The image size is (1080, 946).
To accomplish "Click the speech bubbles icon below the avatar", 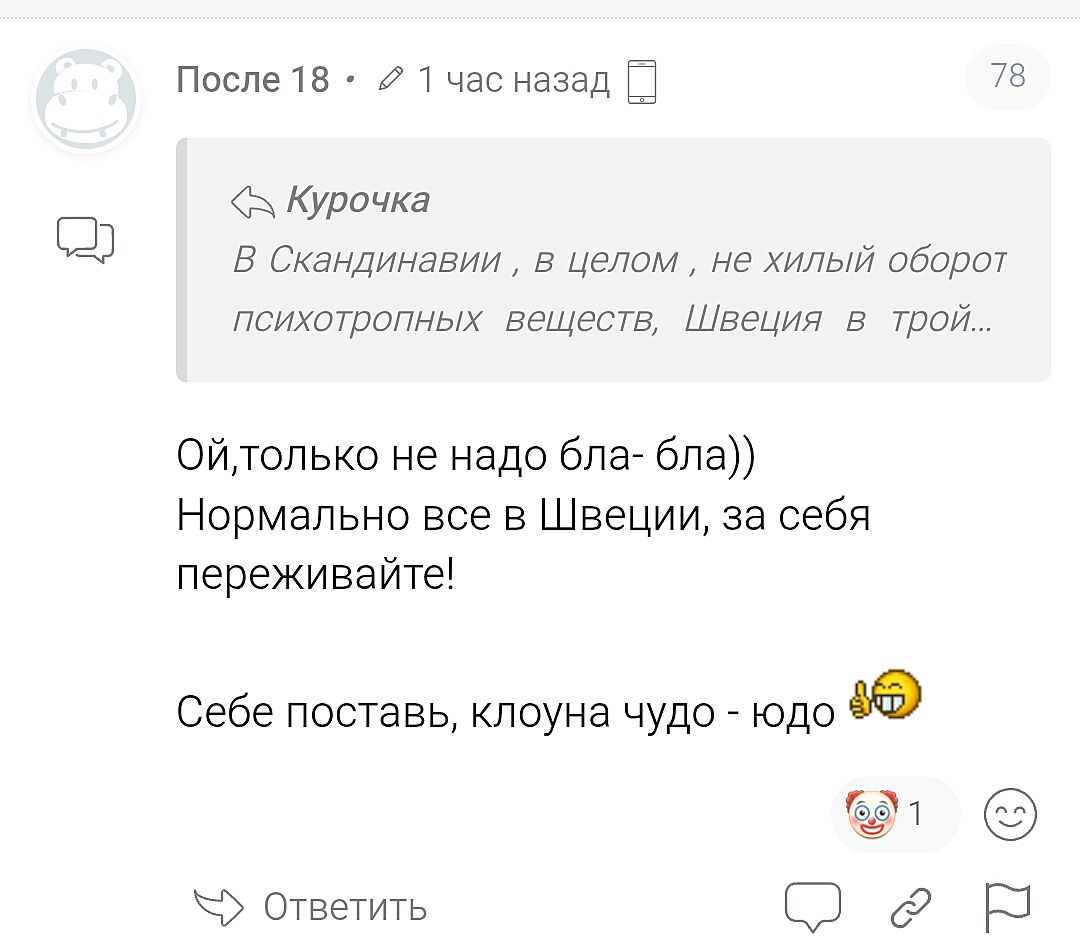I will point(85,240).
